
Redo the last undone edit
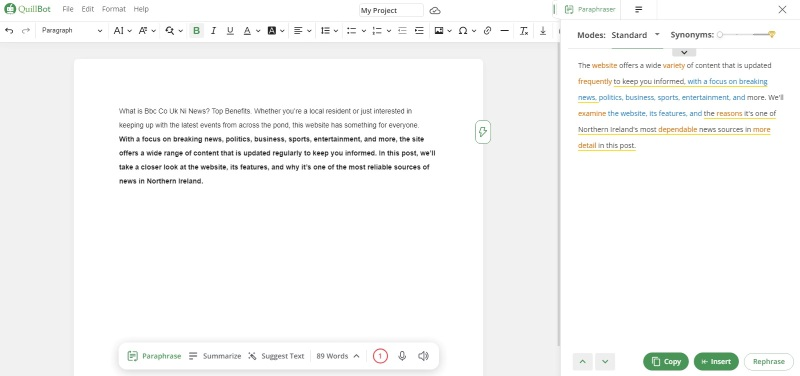[x=26, y=31]
